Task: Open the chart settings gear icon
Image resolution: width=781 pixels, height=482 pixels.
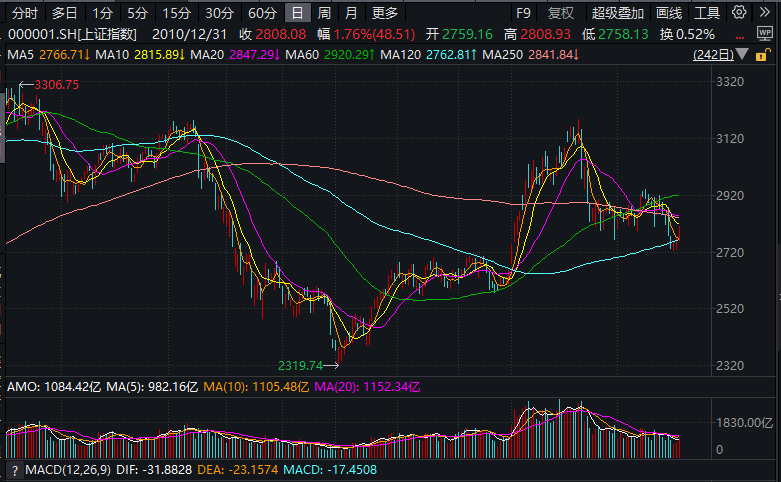Action: pyautogui.click(x=738, y=13)
